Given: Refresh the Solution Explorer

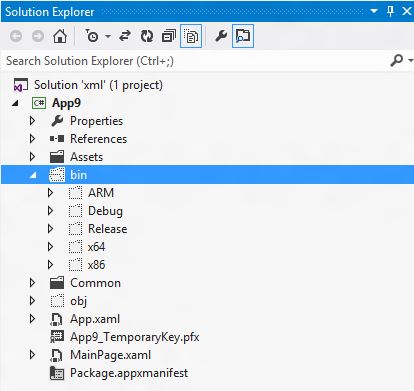Looking at the screenshot, I should click(x=147, y=36).
